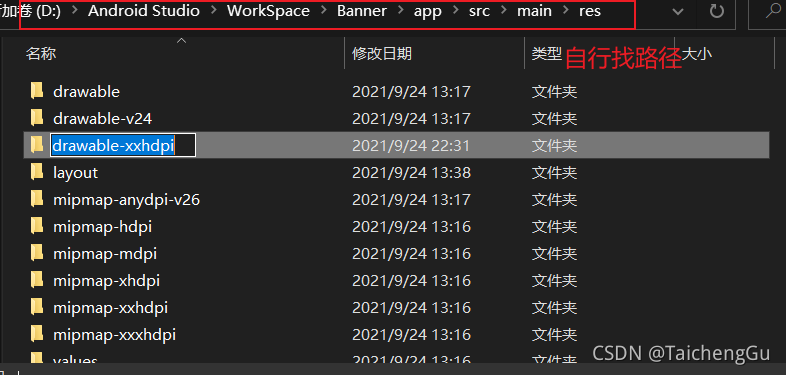
Task: Refresh the current folder view
Action: (717, 11)
